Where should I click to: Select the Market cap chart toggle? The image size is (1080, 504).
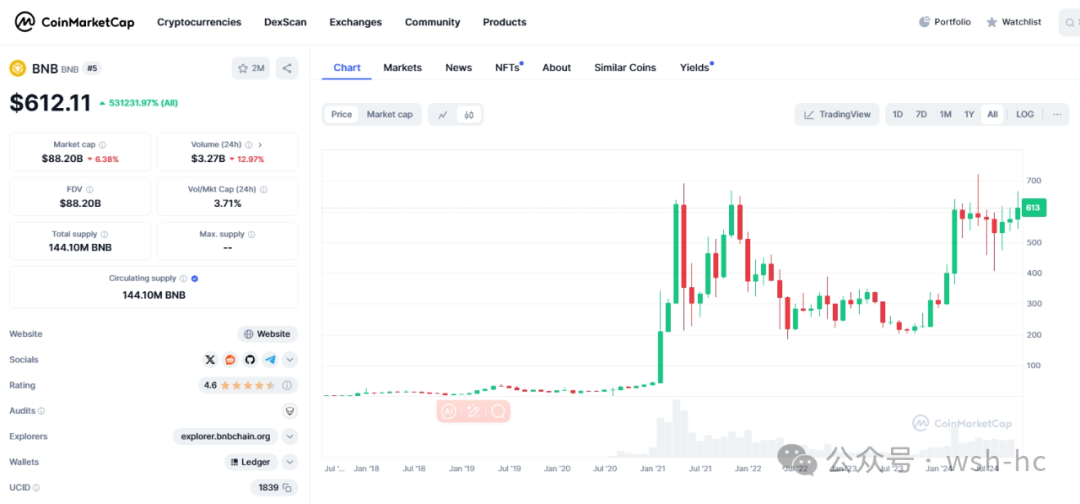coord(390,114)
